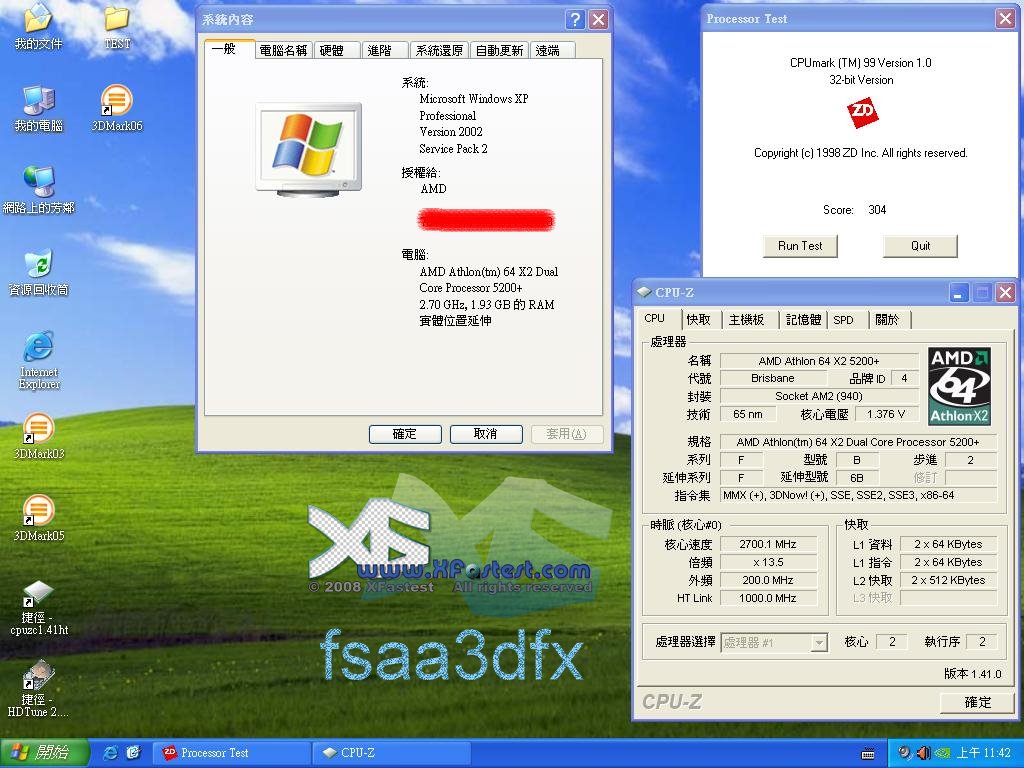Open the 開始 Start menu button
This screenshot has width=1024, height=768.
coord(42,753)
